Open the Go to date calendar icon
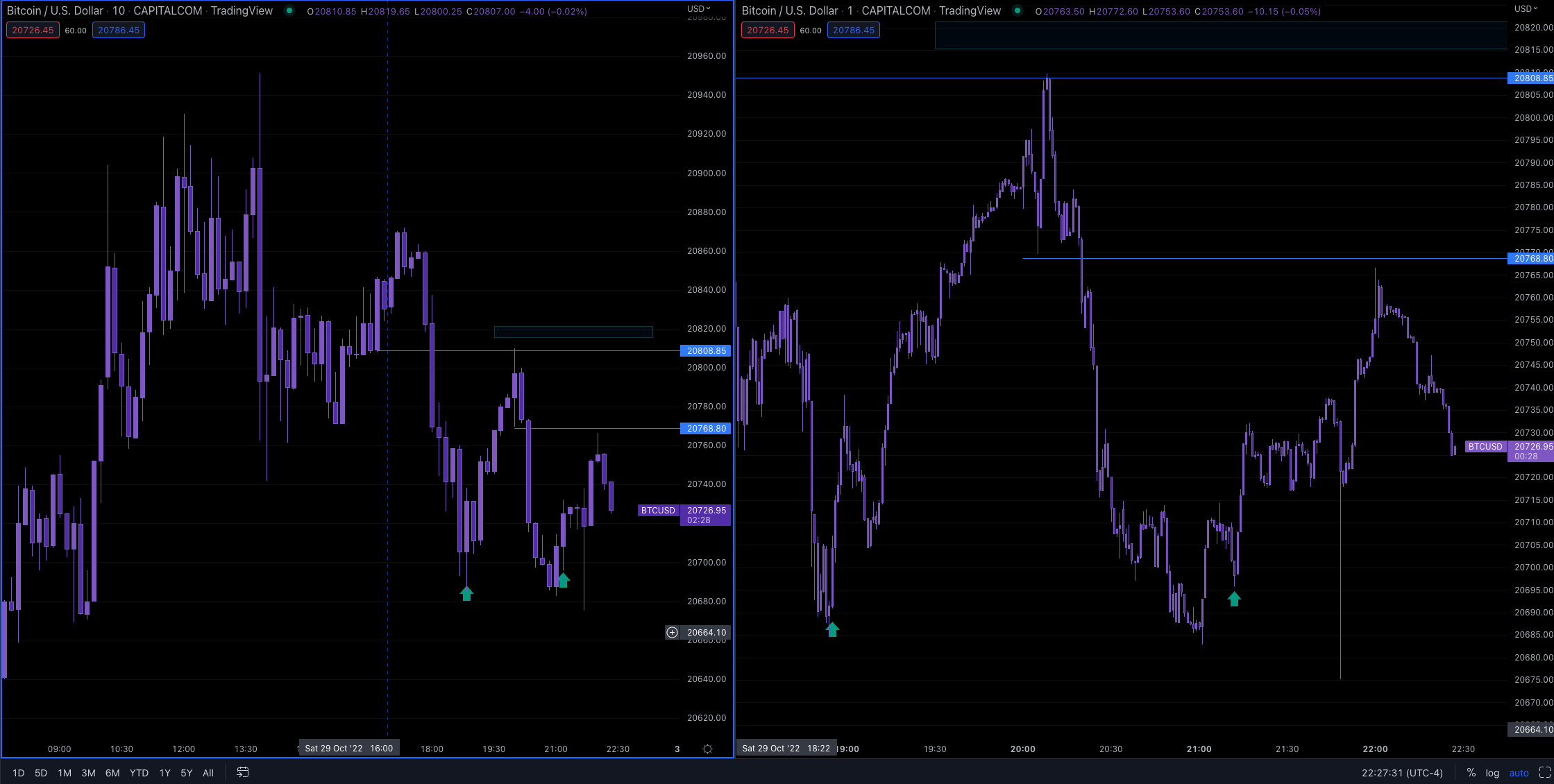The width and height of the screenshot is (1554, 784). tap(242, 772)
